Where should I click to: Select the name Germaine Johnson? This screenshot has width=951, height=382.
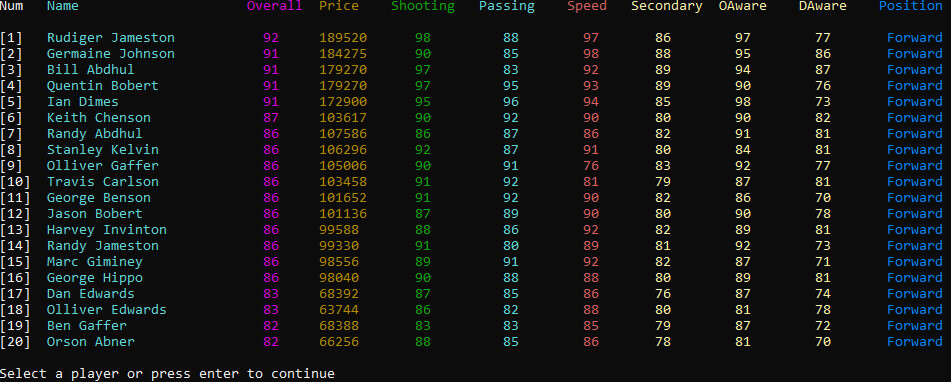(x=110, y=53)
